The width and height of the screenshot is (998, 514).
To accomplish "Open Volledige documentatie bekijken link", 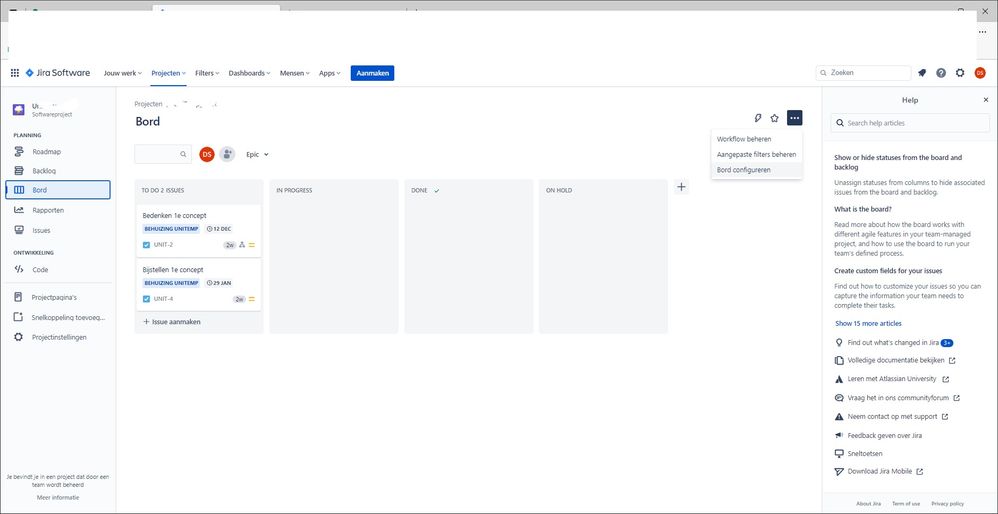I will [x=896, y=360].
